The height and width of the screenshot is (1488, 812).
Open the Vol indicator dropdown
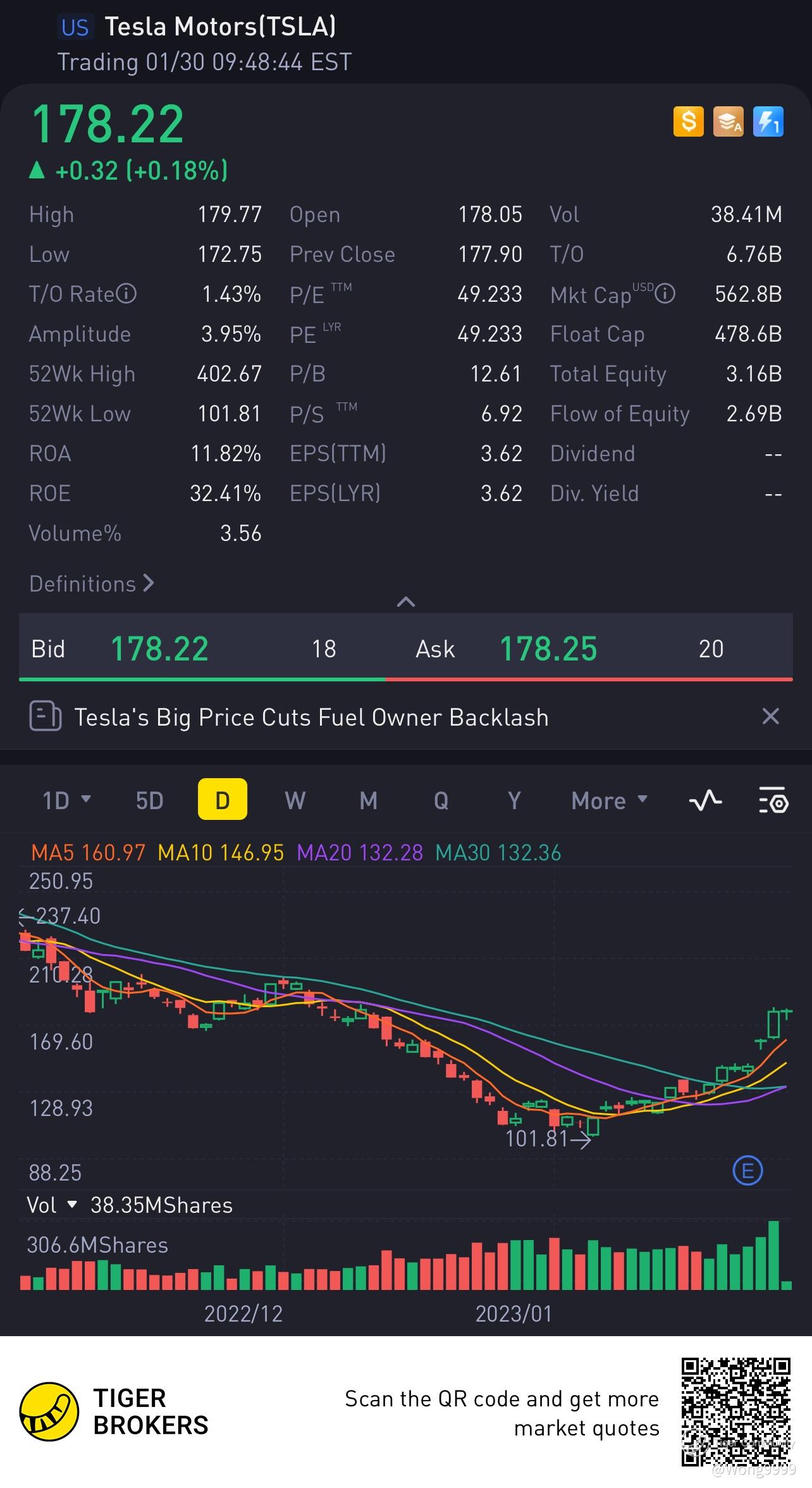click(52, 1205)
